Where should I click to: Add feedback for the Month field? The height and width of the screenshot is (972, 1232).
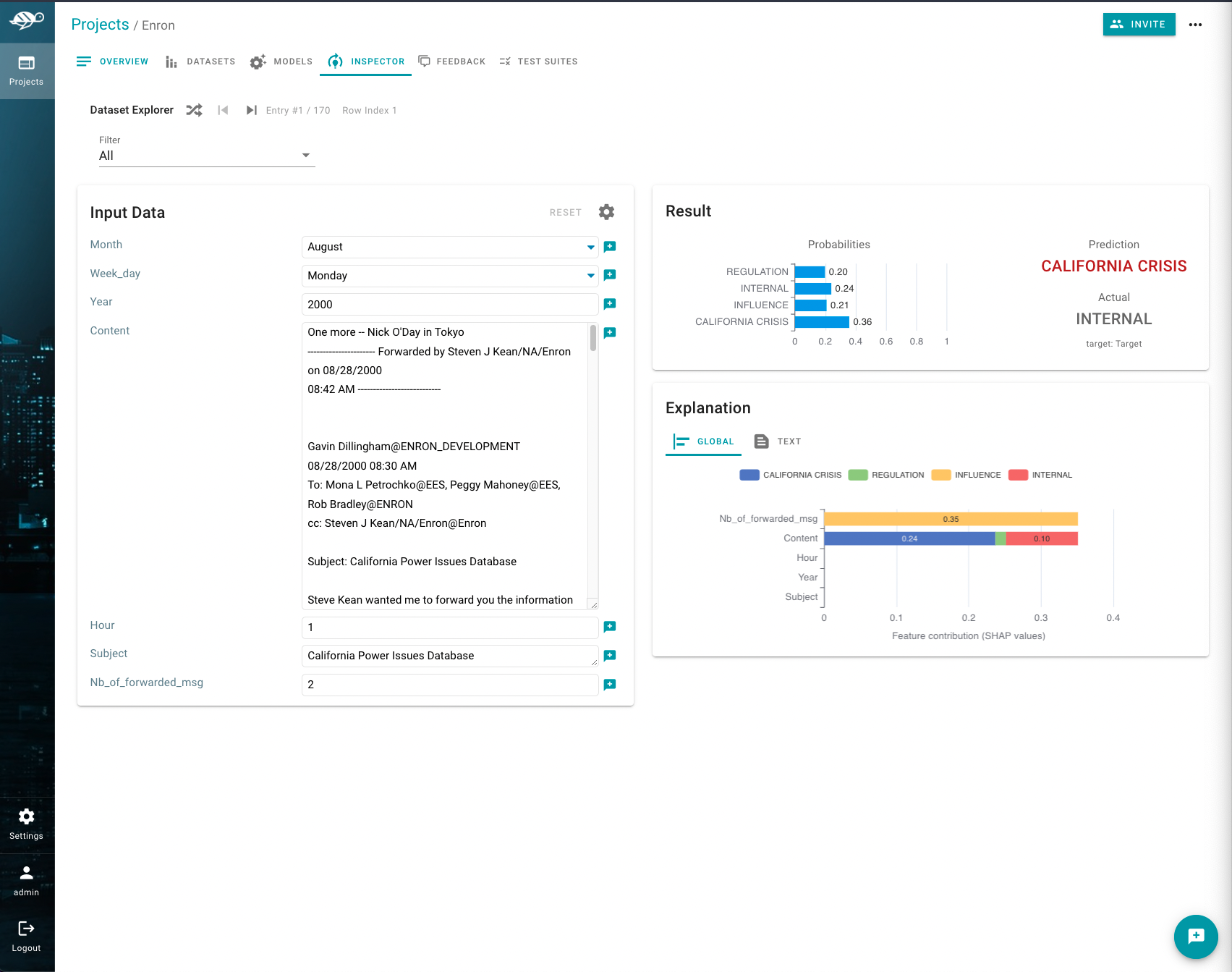[610, 247]
